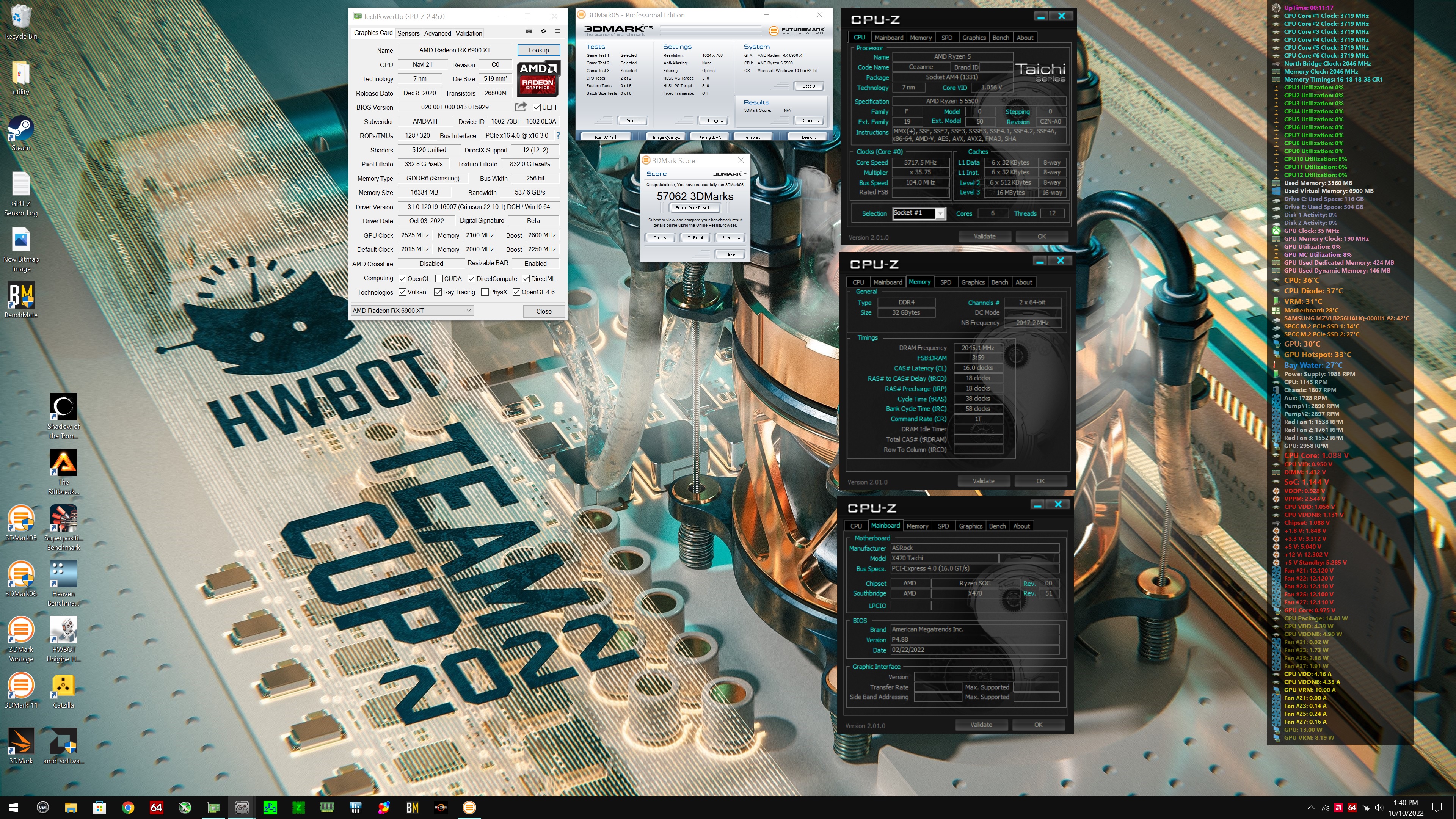Viewport: 1456px width, 819px height.
Task: Launch 3DMark Vantage desktop shortcut
Action: click(x=21, y=639)
